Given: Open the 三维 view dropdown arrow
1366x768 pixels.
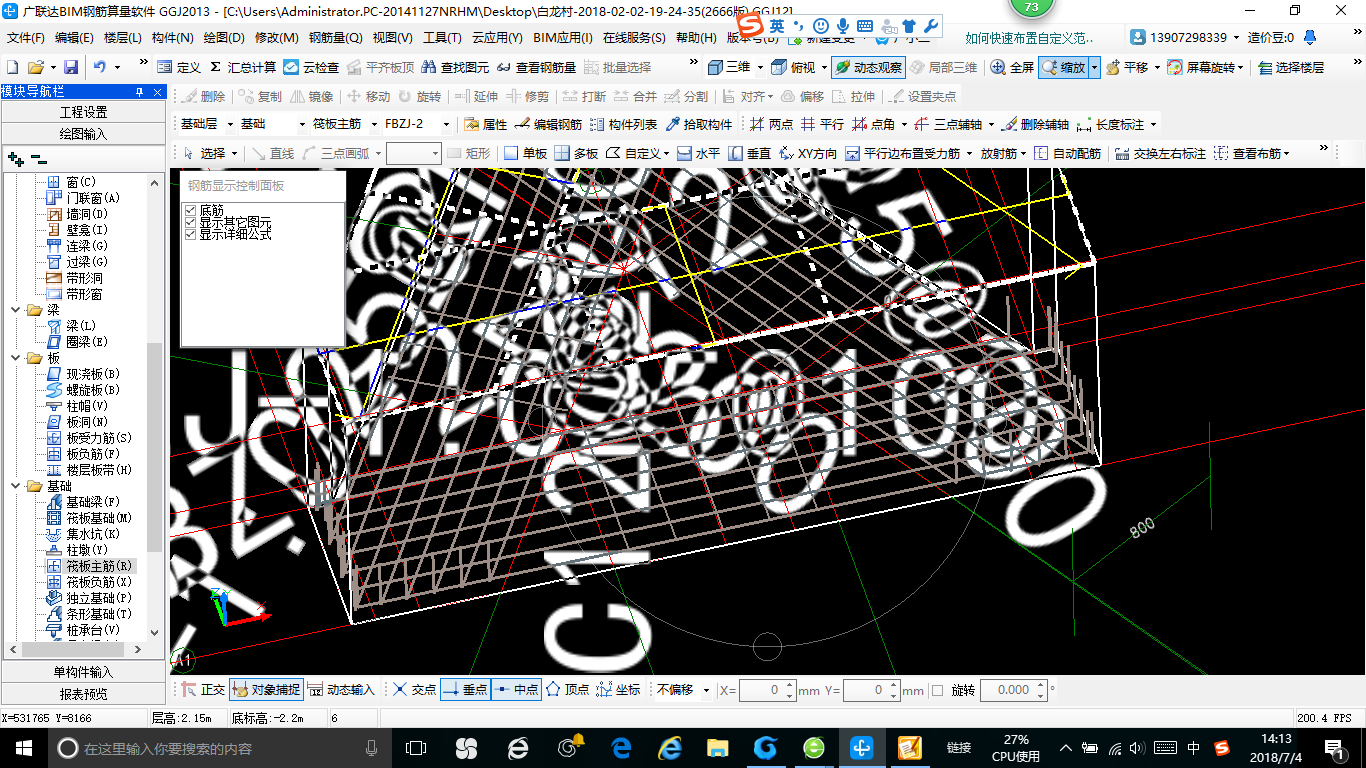Looking at the screenshot, I should click(760, 67).
